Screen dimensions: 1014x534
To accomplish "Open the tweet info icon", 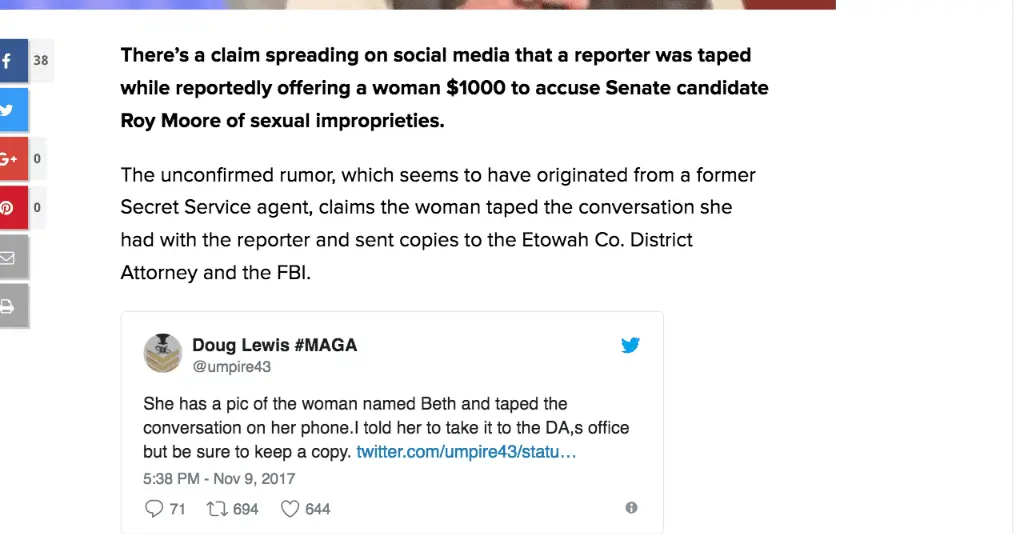I will 631,508.
